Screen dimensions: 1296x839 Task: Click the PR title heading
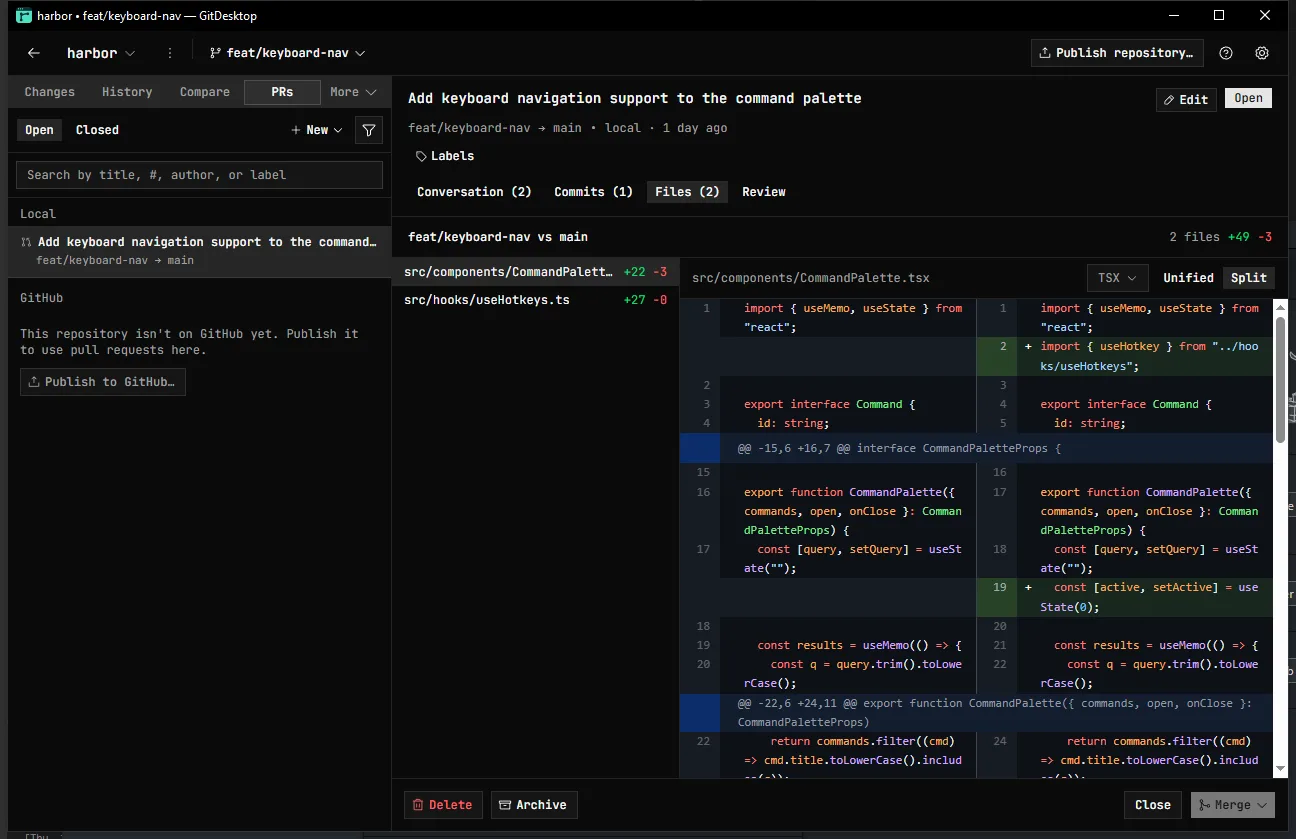pyautogui.click(x=635, y=98)
